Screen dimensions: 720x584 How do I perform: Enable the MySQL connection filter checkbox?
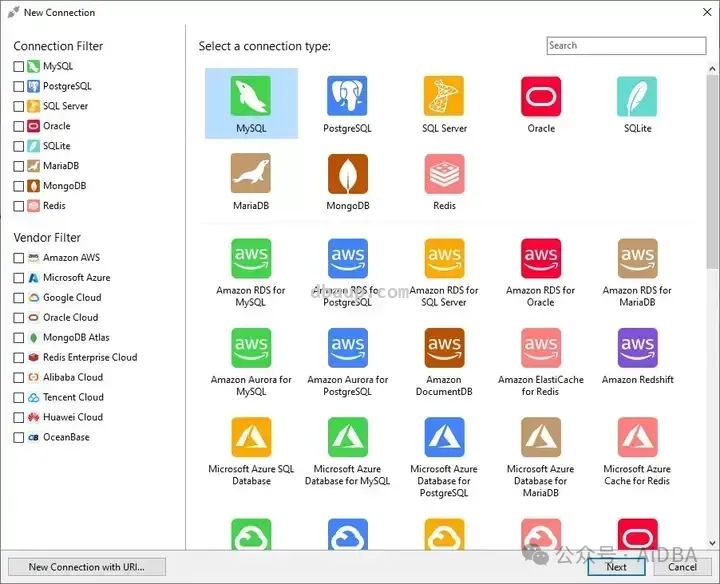[x=18, y=67]
